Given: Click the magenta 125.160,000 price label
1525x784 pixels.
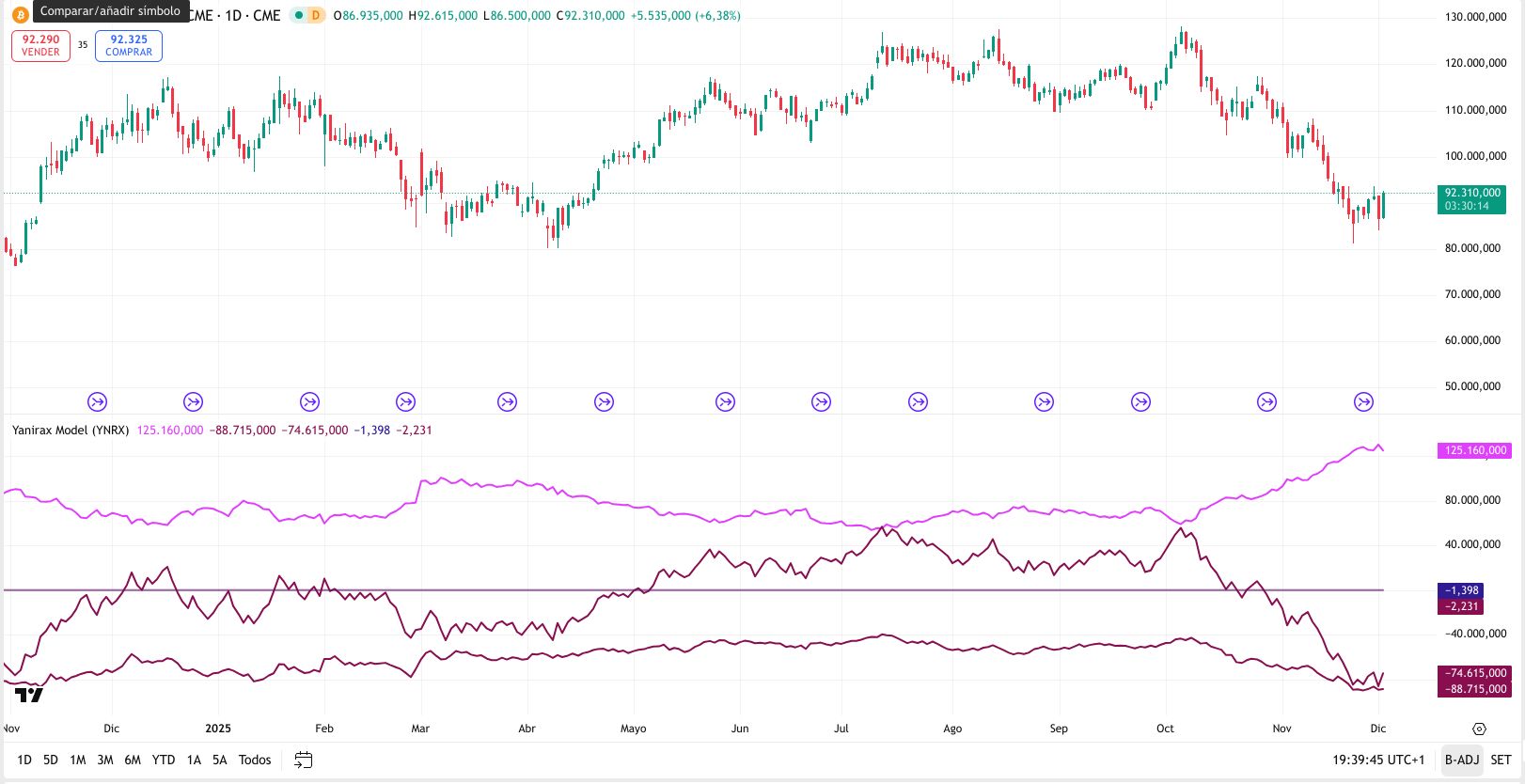Looking at the screenshot, I should click(1475, 450).
